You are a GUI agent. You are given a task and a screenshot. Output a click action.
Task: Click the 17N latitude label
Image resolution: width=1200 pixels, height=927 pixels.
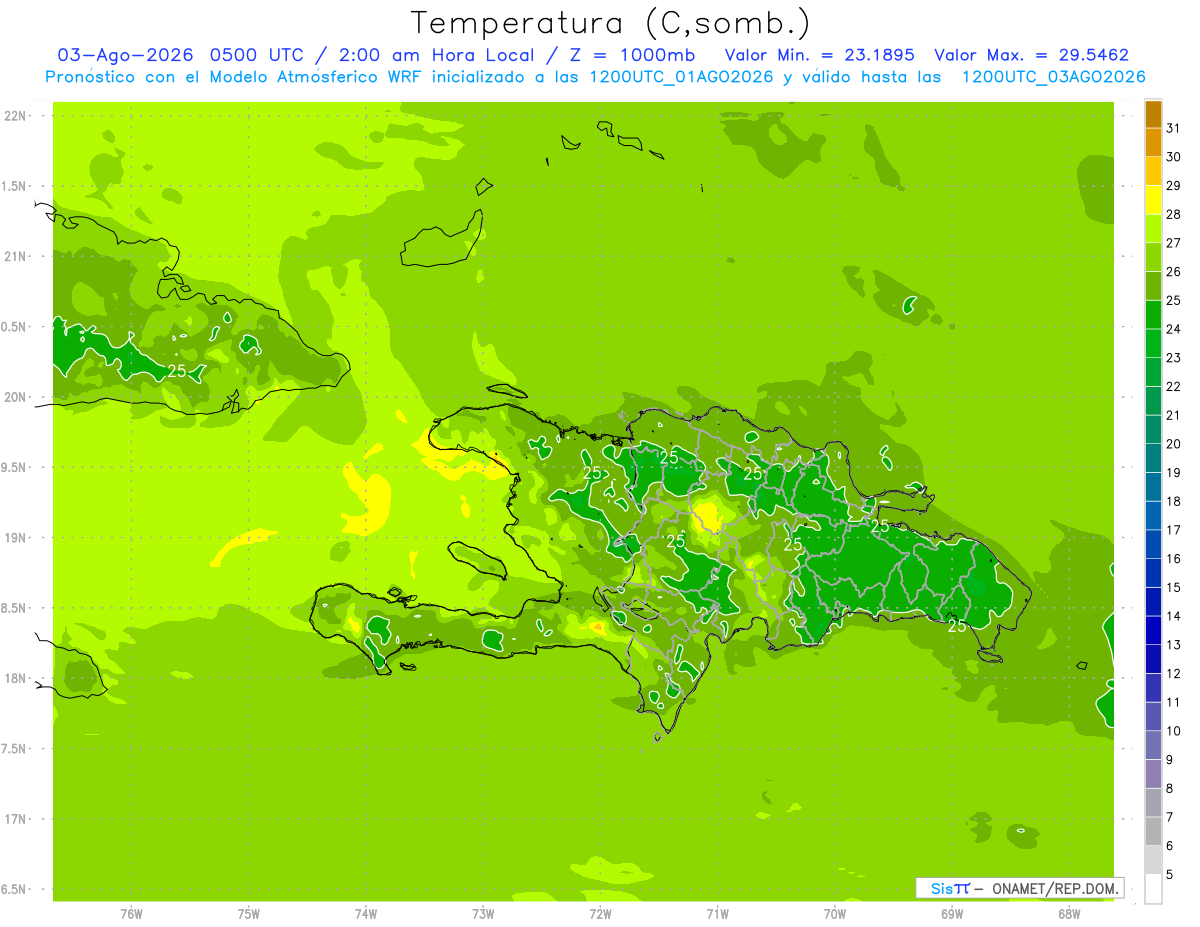click(x=15, y=819)
